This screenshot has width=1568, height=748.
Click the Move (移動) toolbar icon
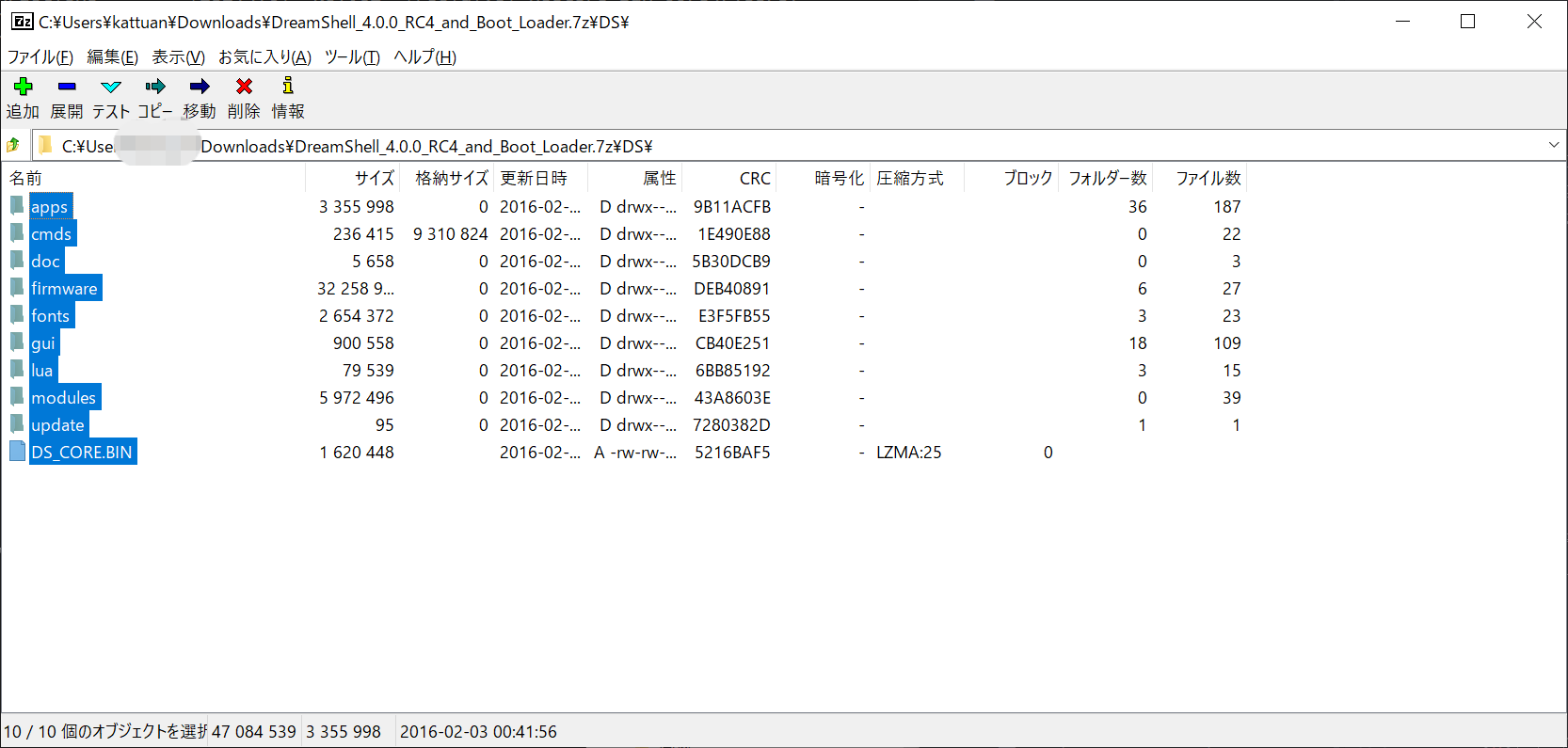point(200,87)
